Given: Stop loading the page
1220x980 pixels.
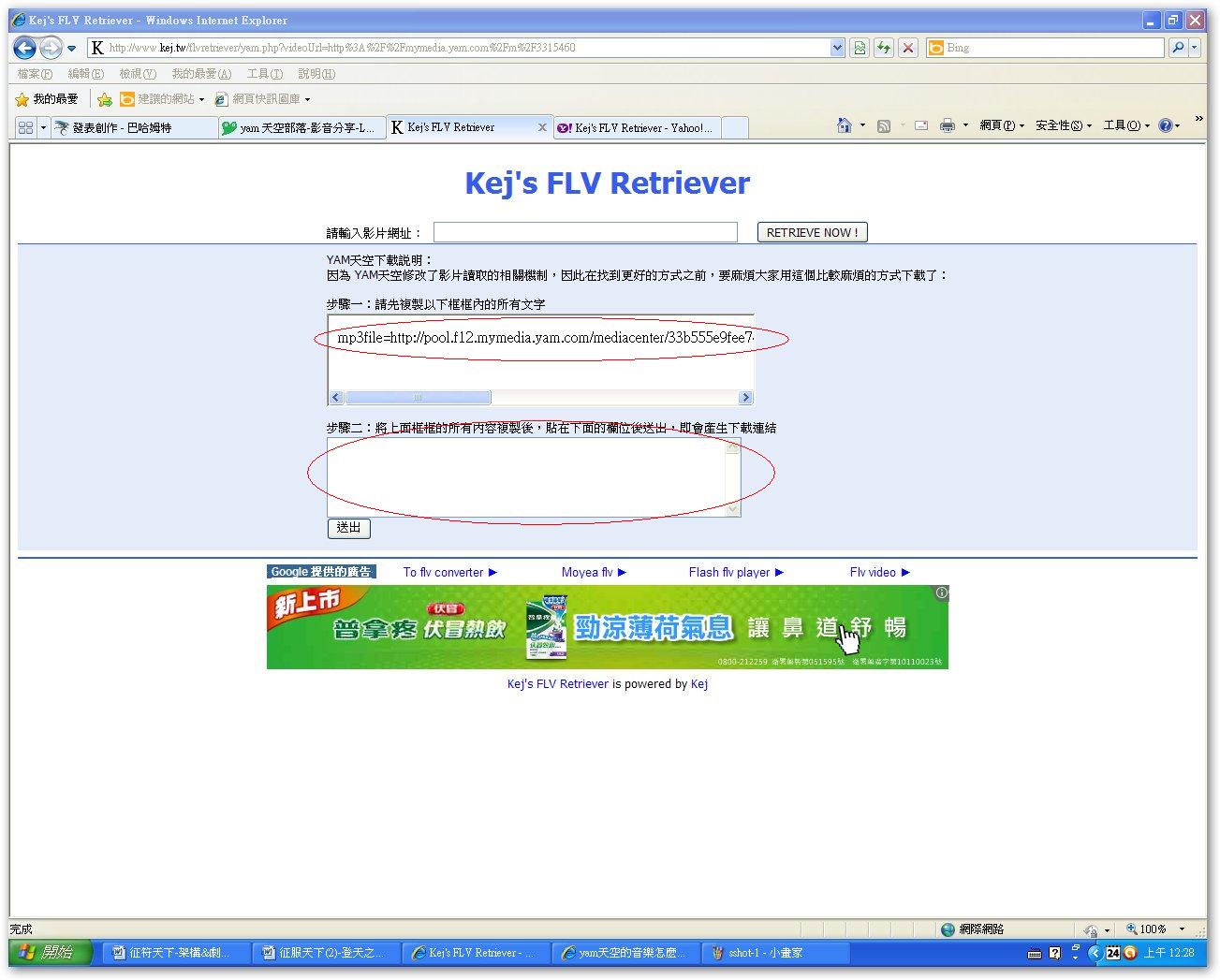Looking at the screenshot, I should click(906, 48).
